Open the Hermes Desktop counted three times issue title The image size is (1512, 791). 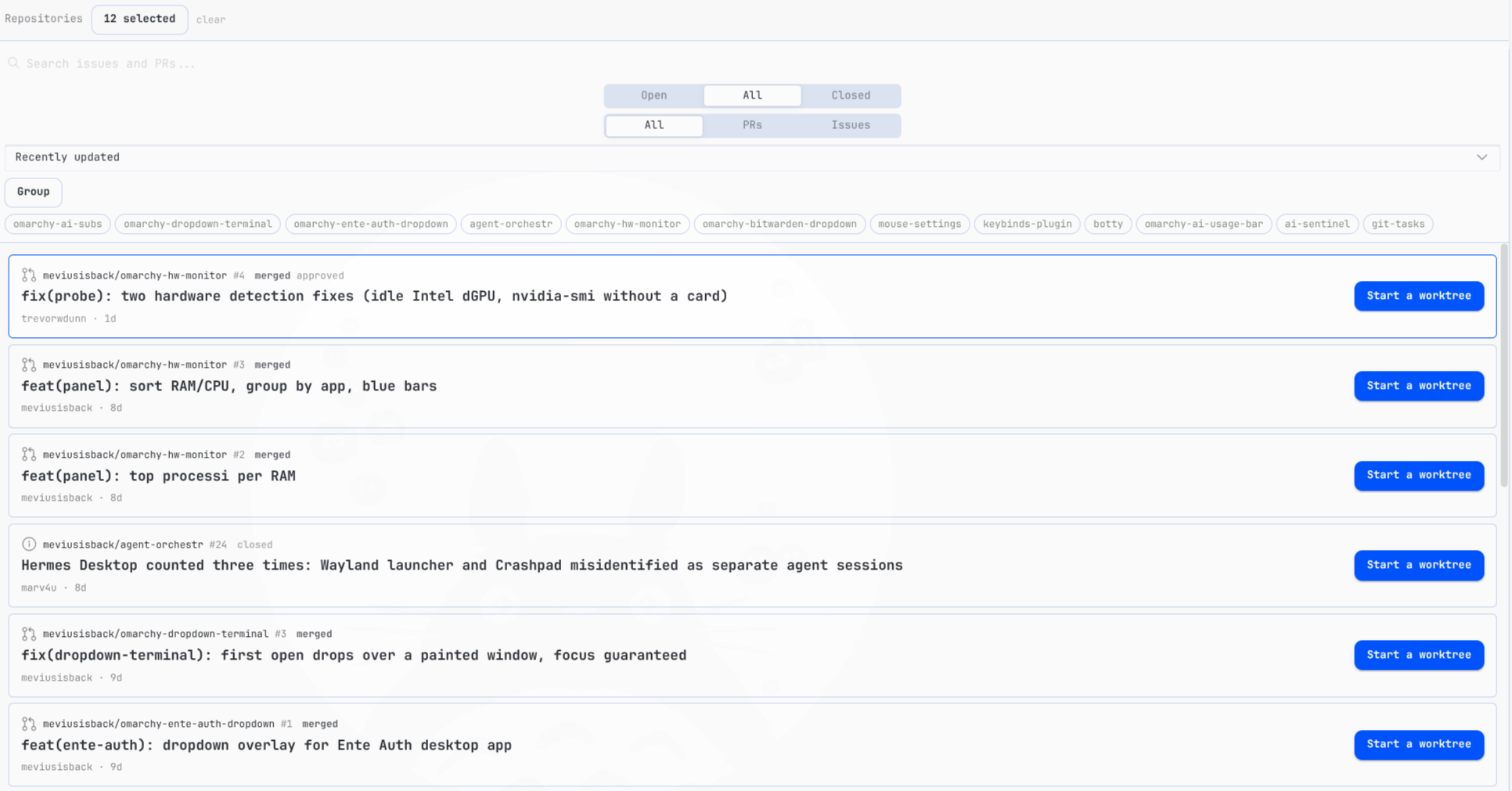462,565
